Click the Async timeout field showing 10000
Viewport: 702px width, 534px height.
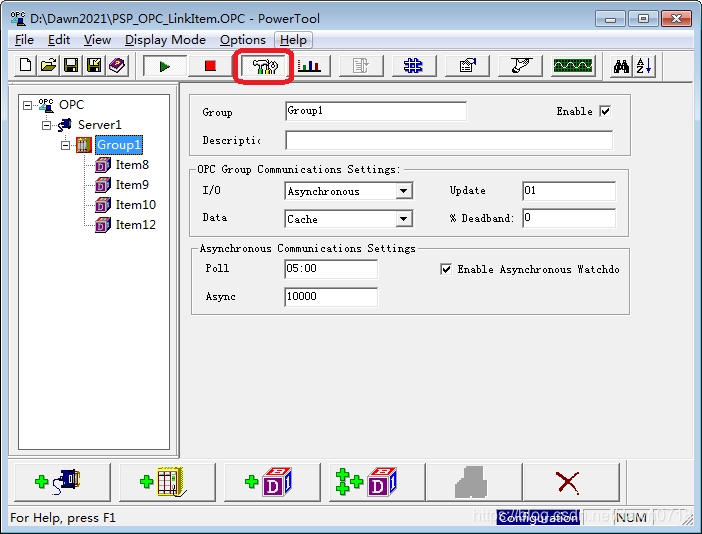point(331,297)
